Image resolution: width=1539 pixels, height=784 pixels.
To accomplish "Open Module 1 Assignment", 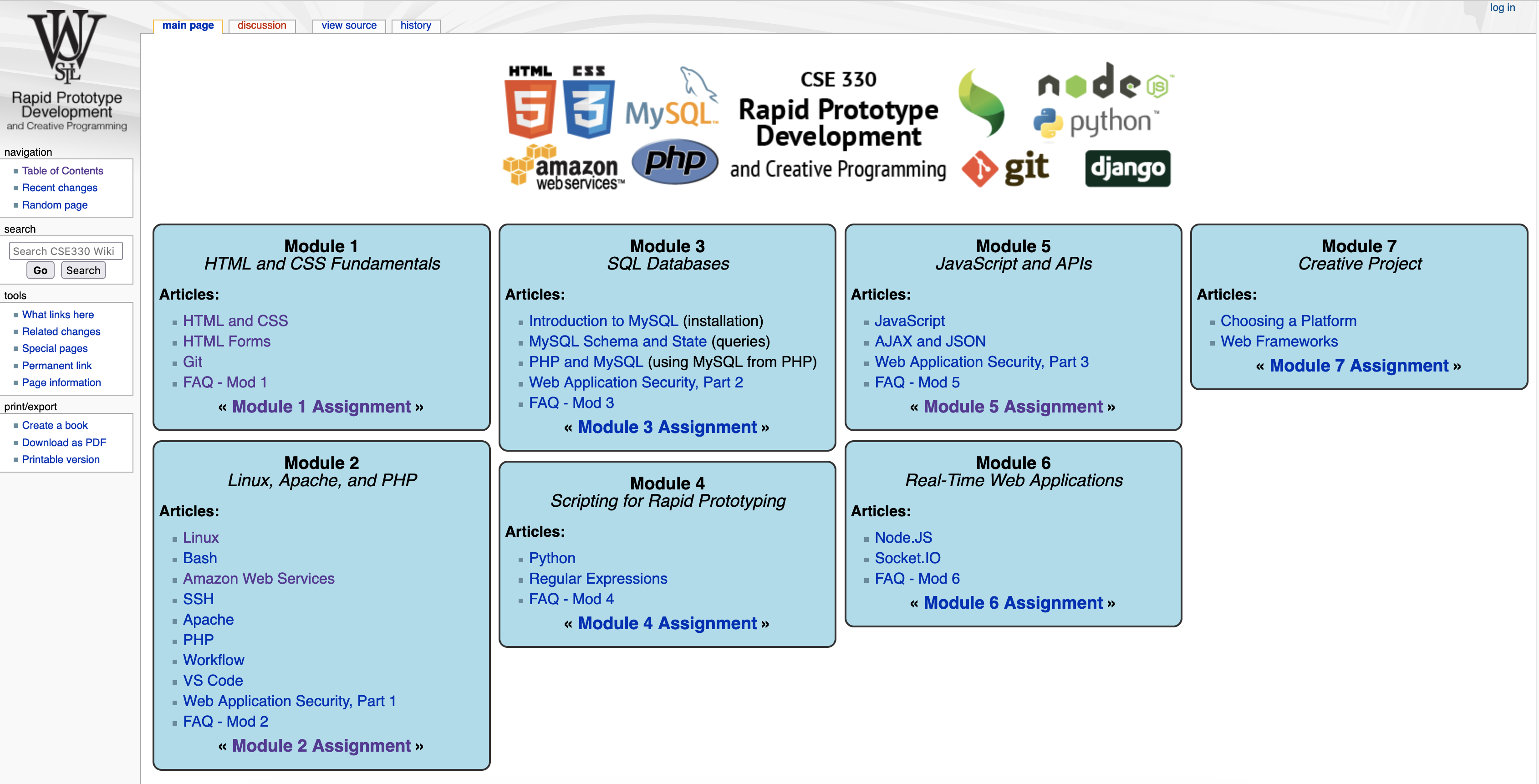I will (x=321, y=406).
